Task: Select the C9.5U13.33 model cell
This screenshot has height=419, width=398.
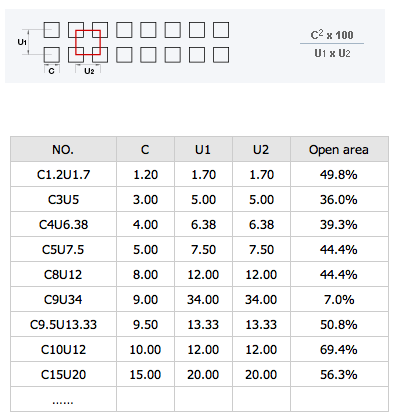Action: coord(63,324)
